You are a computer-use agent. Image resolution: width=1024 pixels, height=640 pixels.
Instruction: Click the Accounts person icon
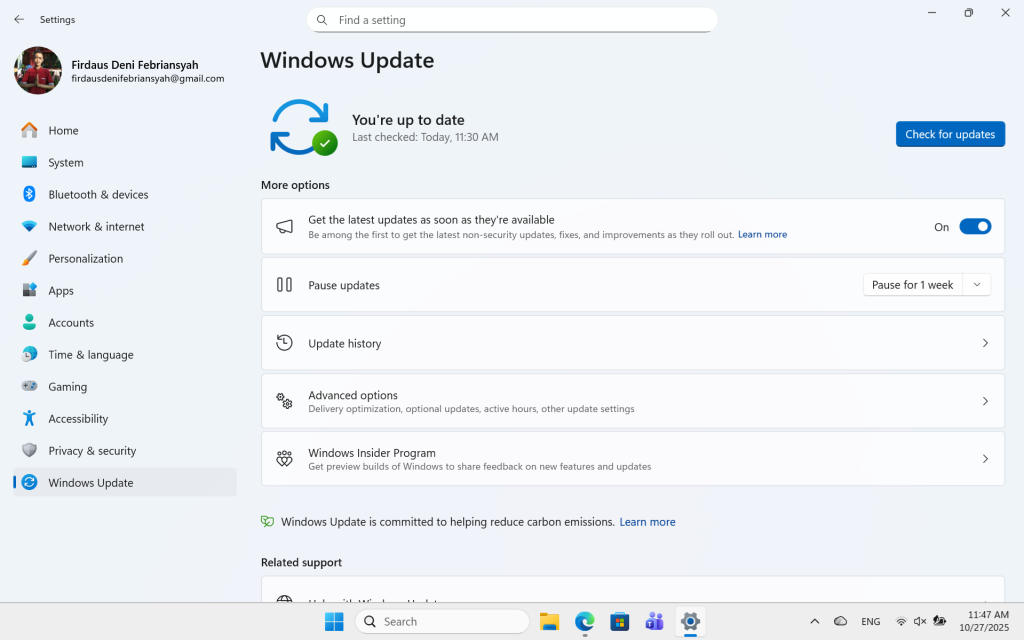(29, 322)
